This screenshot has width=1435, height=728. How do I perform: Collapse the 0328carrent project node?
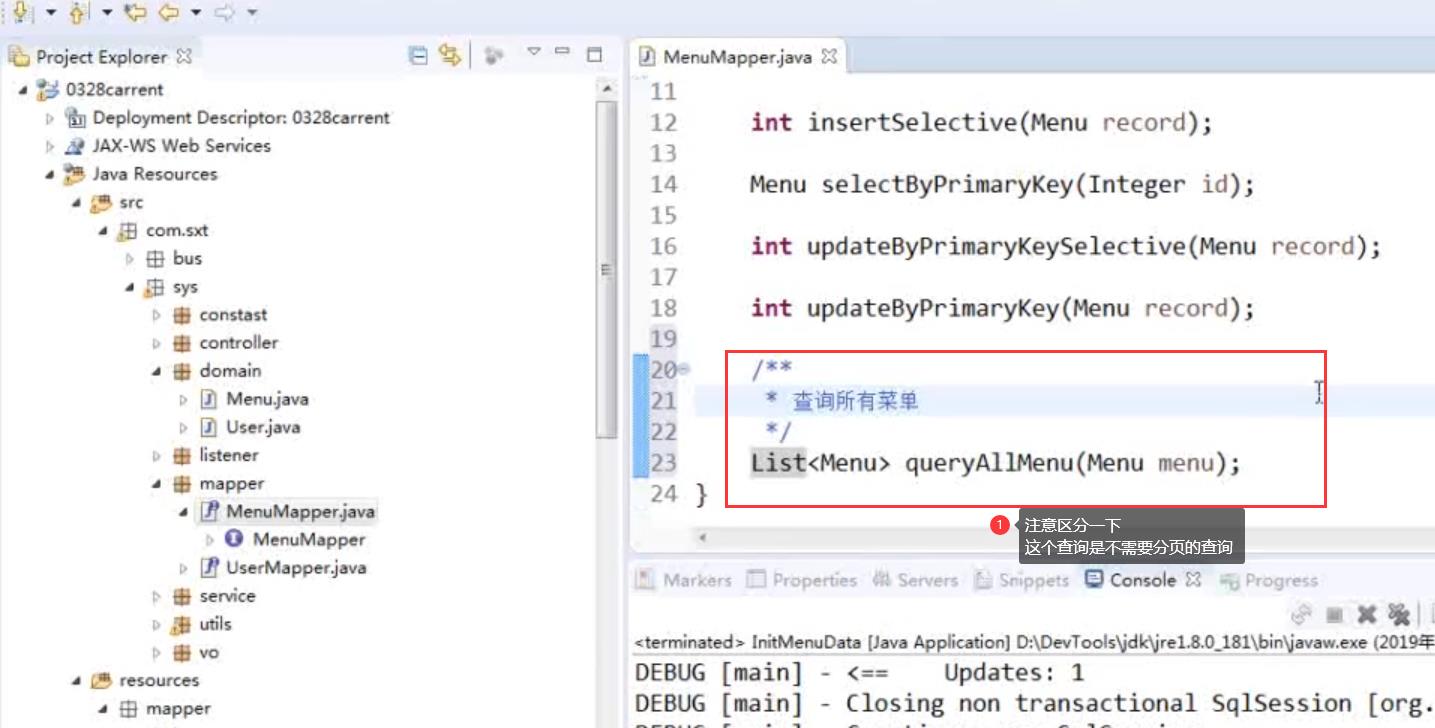click(x=23, y=90)
